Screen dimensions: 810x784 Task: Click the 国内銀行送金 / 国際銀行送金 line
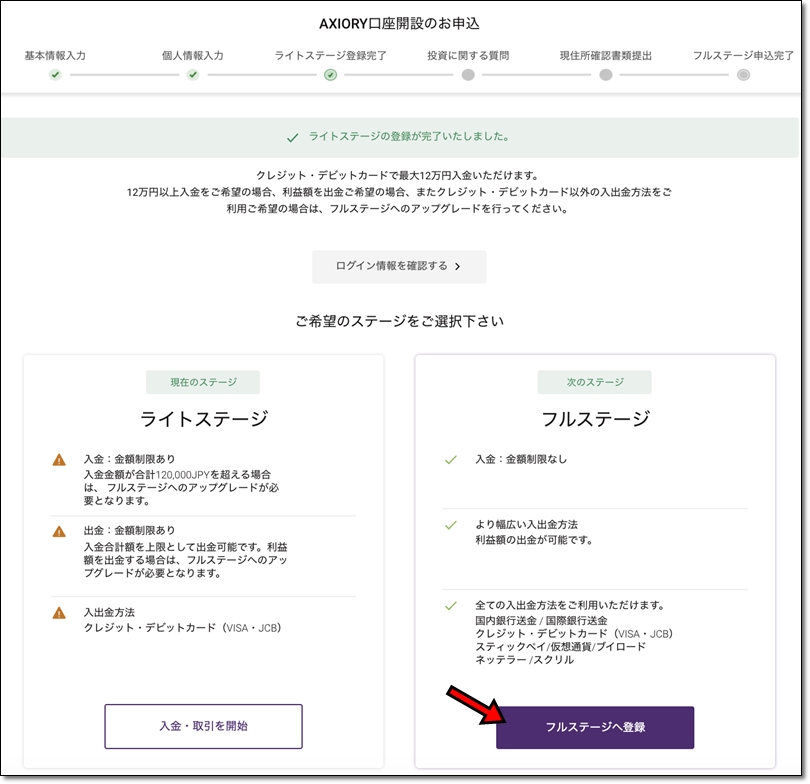pyautogui.click(x=541, y=620)
